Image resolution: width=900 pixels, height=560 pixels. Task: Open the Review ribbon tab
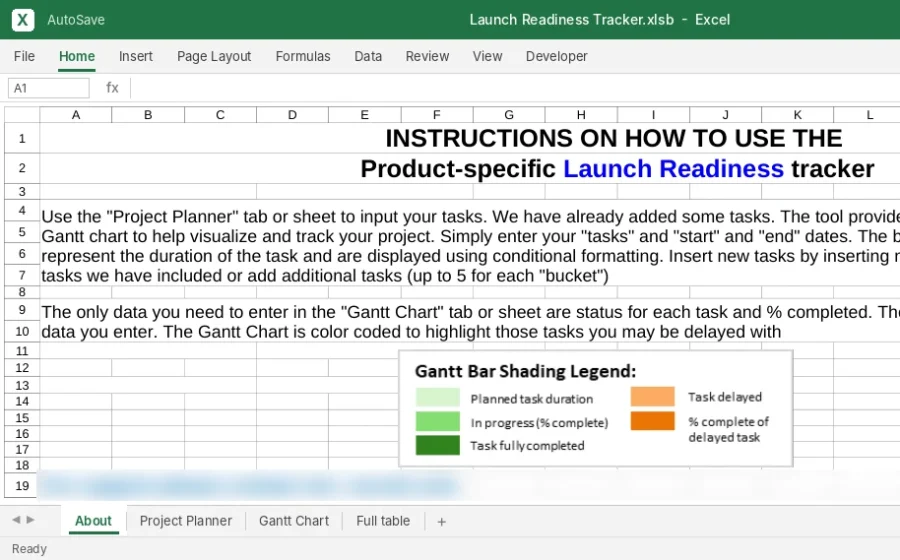[427, 56]
